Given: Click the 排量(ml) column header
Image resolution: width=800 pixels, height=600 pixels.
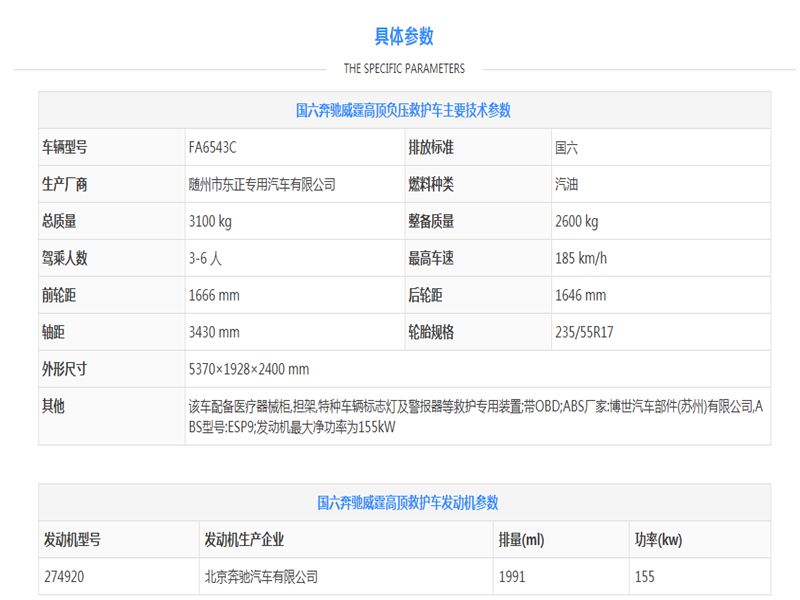Looking at the screenshot, I should point(521,539).
